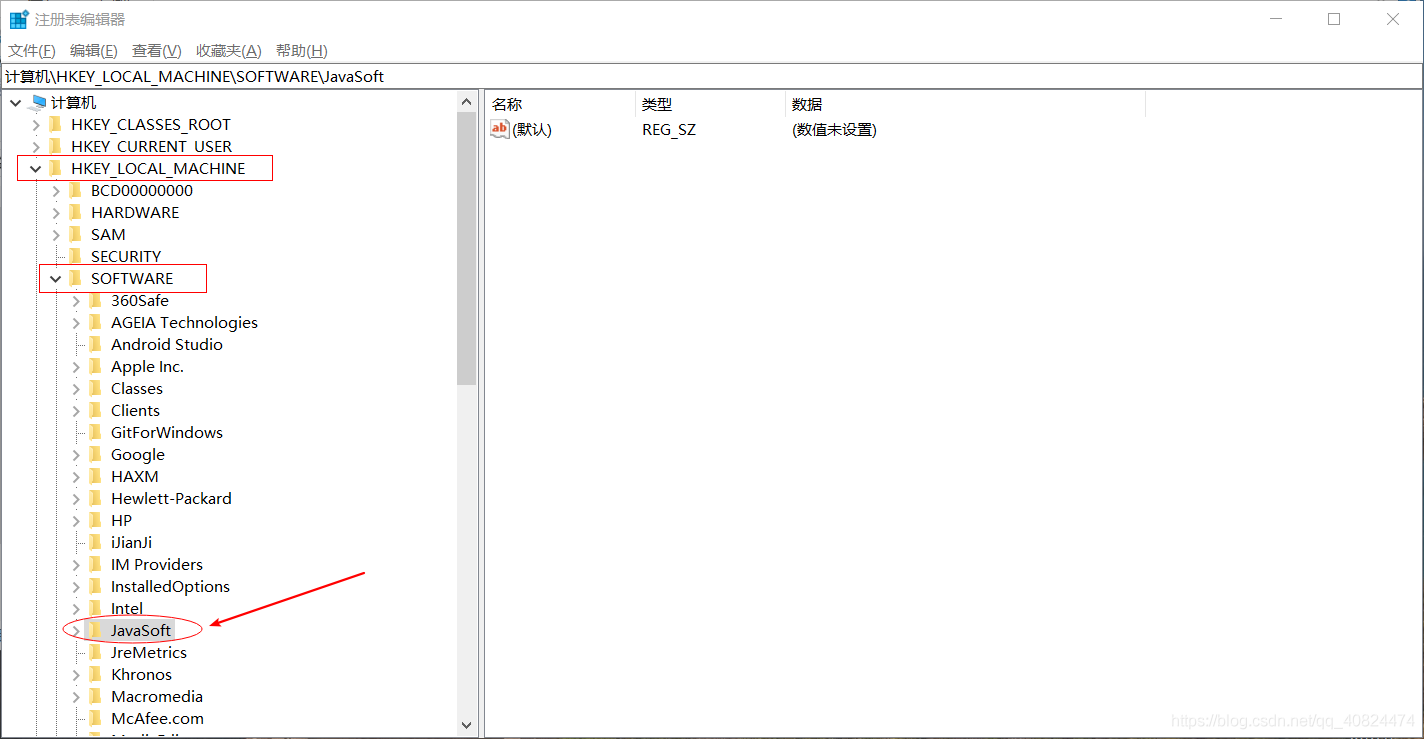Viewport: 1424px width, 739px height.
Task: Click the Apple Inc. folder icon
Action: click(x=95, y=366)
